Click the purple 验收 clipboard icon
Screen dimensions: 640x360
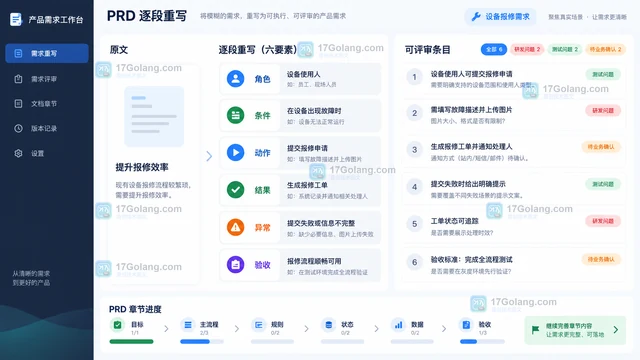pyautogui.click(x=236, y=264)
